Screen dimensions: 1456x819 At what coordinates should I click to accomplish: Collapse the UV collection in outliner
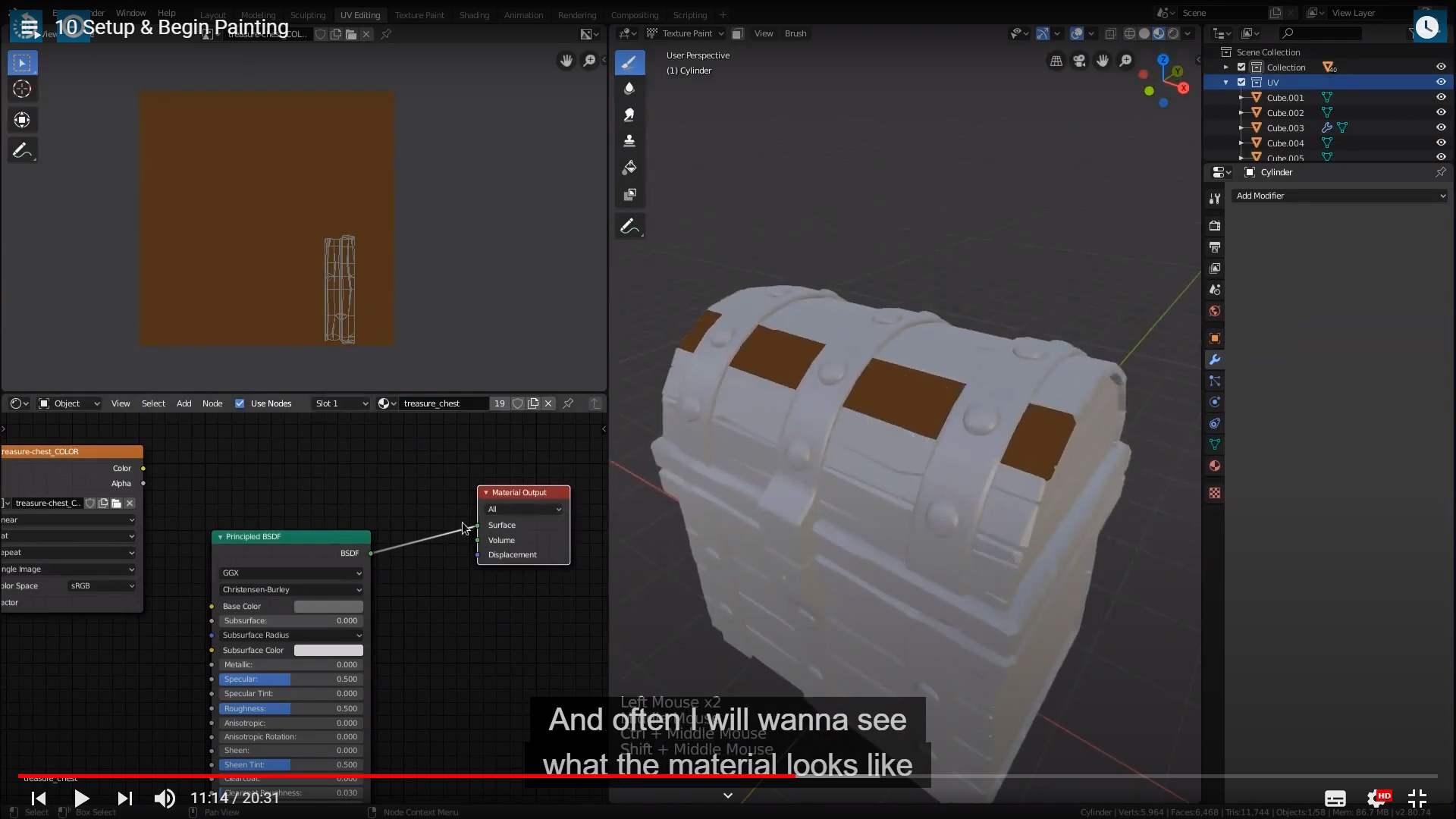click(x=1225, y=82)
